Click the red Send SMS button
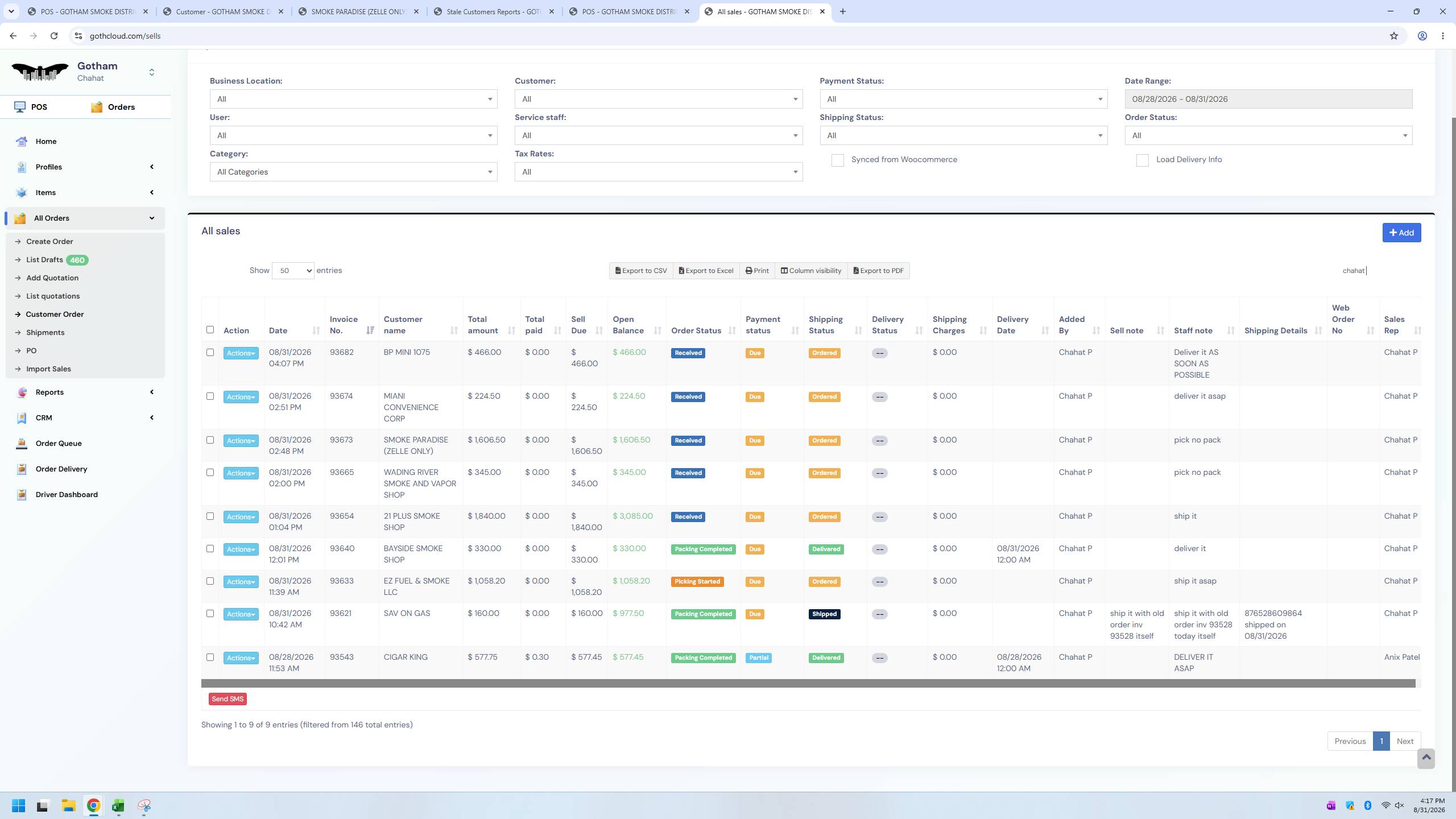Image resolution: width=1456 pixels, height=819 pixels. coord(227,699)
